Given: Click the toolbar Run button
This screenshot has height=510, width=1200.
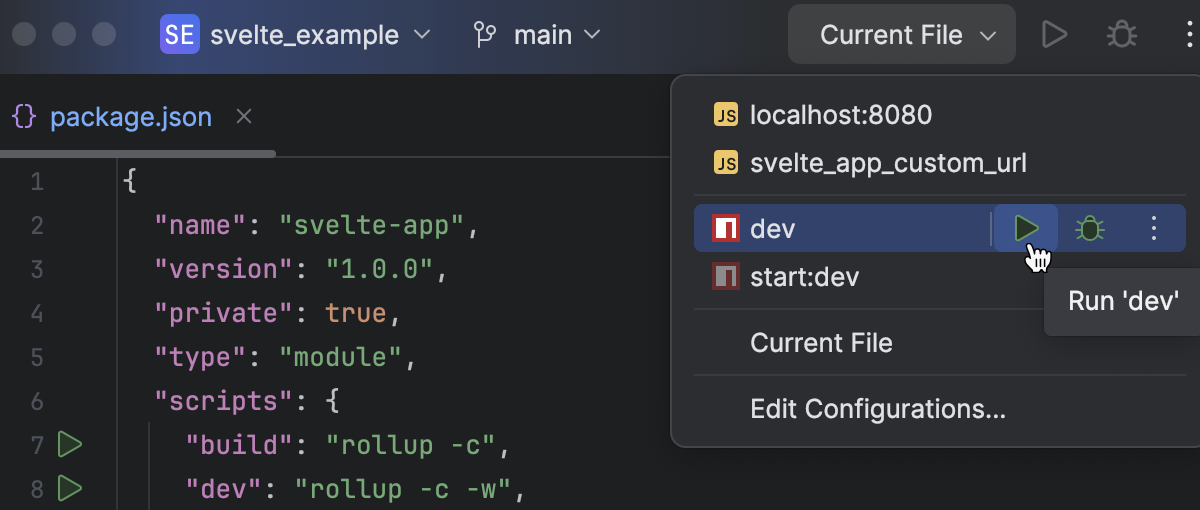Looking at the screenshot, I should [1054, 36].
